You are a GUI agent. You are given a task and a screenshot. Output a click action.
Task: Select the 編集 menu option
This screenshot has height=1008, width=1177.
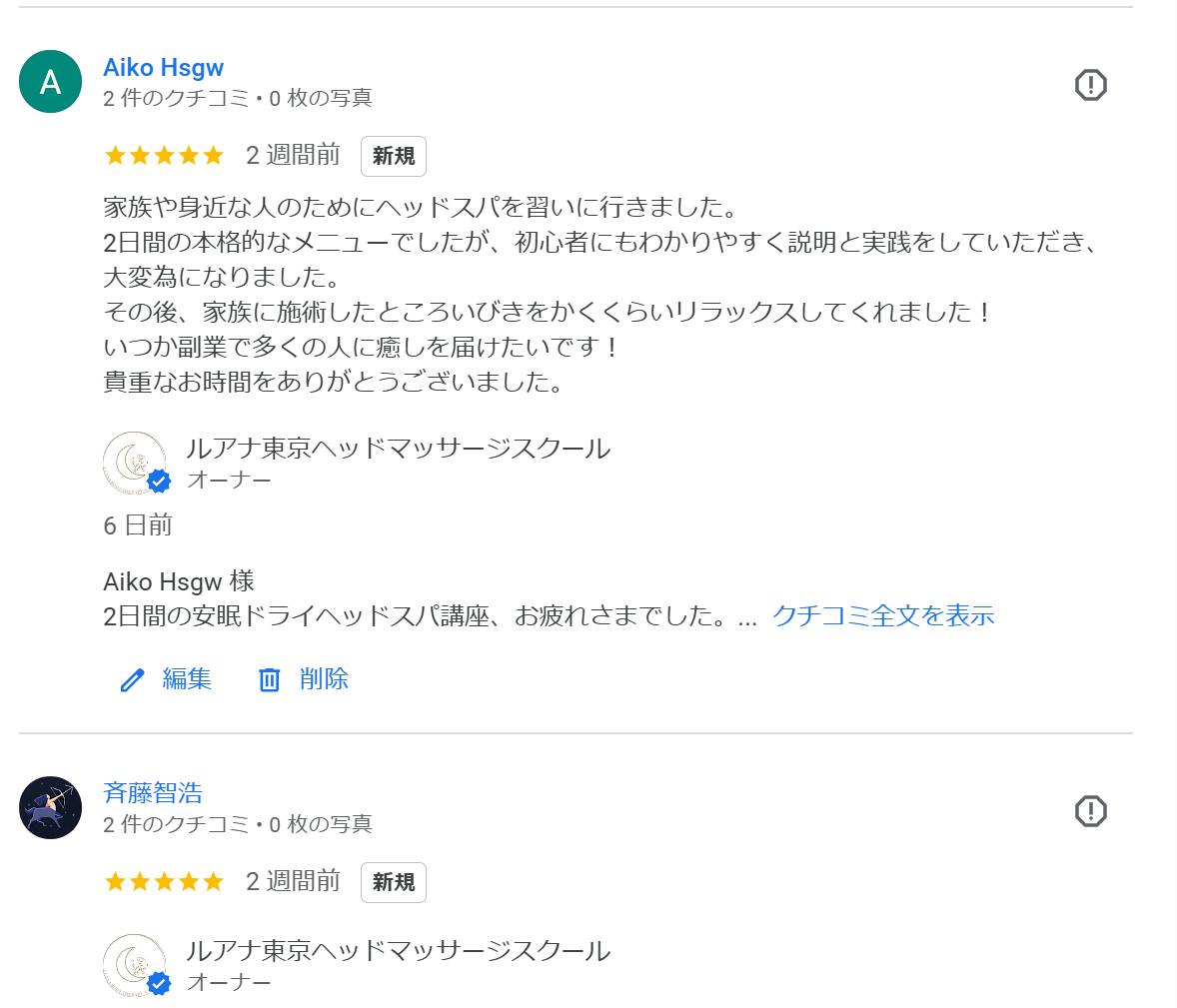tap(185, 679)
